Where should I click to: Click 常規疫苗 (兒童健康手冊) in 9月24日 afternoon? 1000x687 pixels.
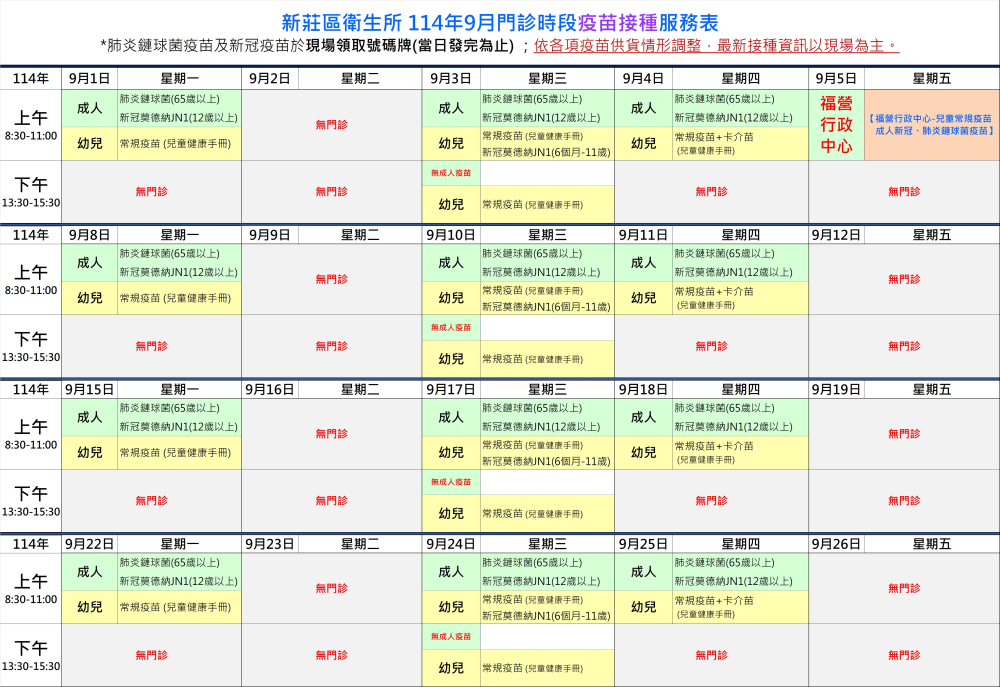click(533, 668)
